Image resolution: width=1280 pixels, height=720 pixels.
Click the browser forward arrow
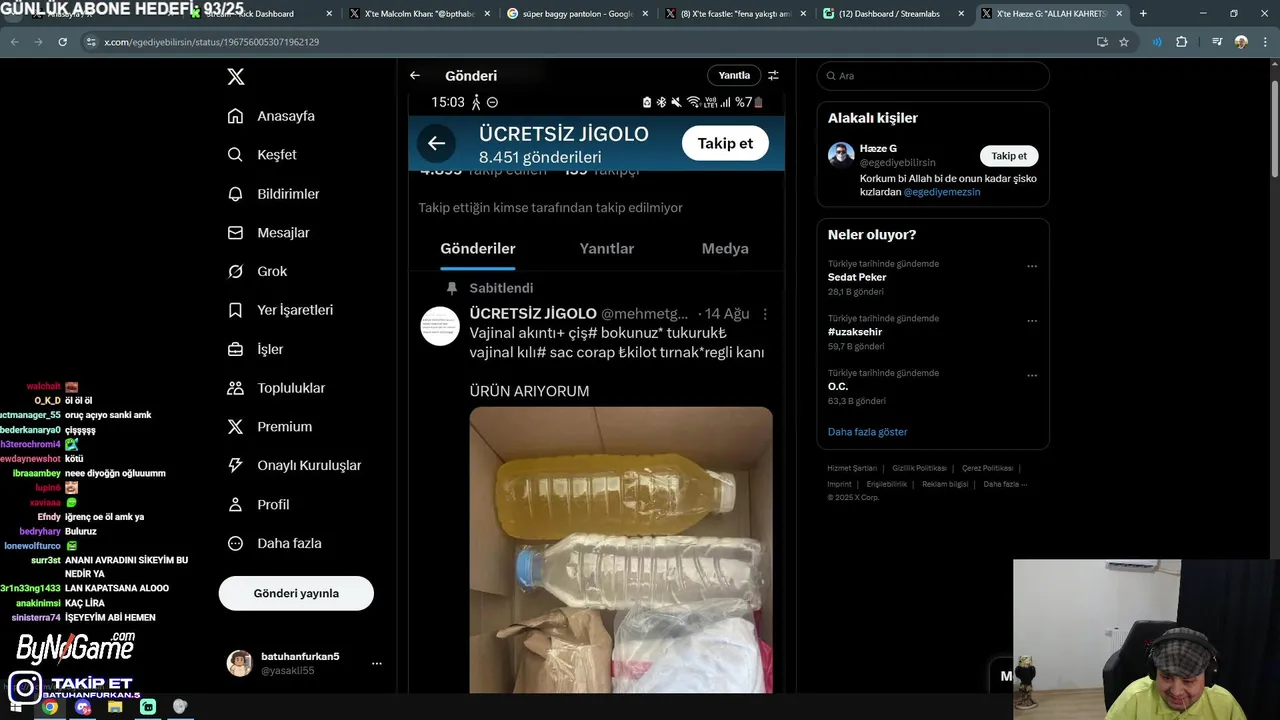click(x=38, y=42)
